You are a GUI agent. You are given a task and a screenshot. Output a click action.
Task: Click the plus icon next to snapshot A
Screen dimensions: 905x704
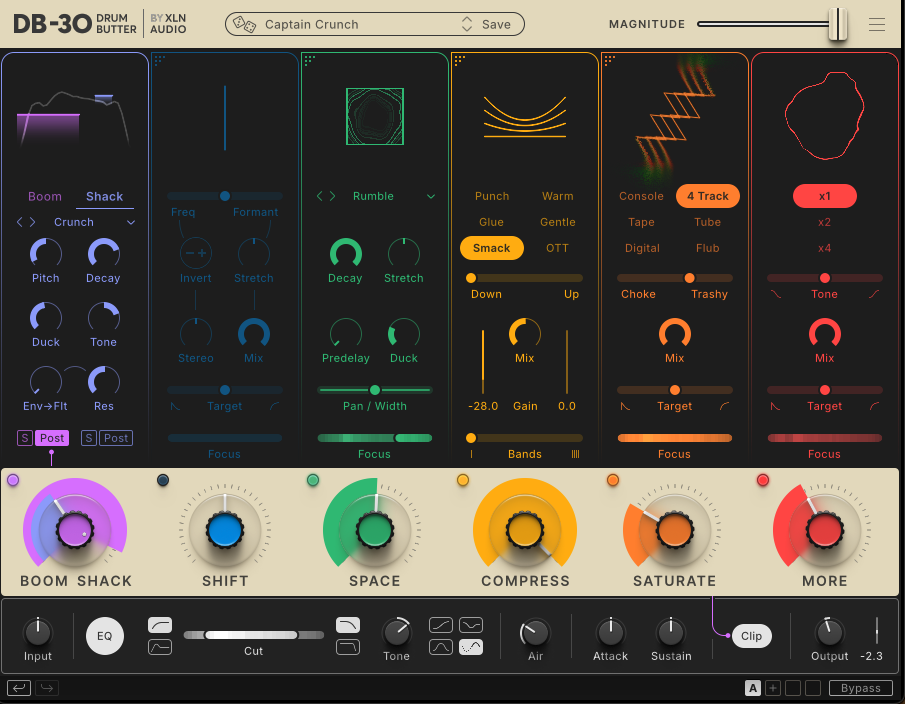pos(773,688)
